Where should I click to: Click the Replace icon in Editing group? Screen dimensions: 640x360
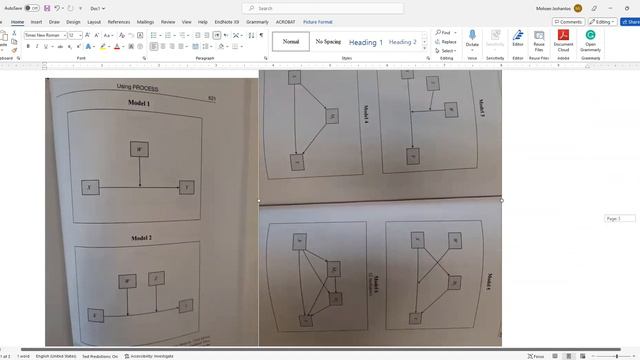[x=446, y=42]
